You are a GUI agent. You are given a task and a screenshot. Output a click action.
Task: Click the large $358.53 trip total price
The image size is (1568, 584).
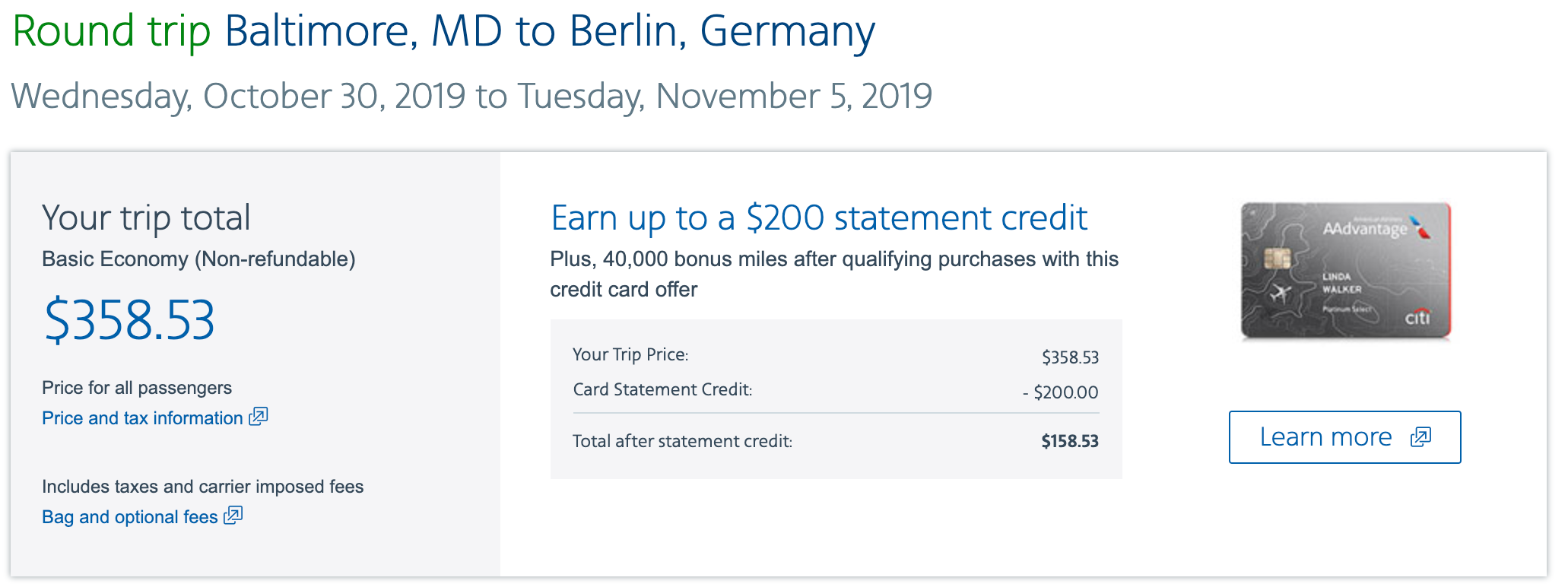[x=129, y=320]
